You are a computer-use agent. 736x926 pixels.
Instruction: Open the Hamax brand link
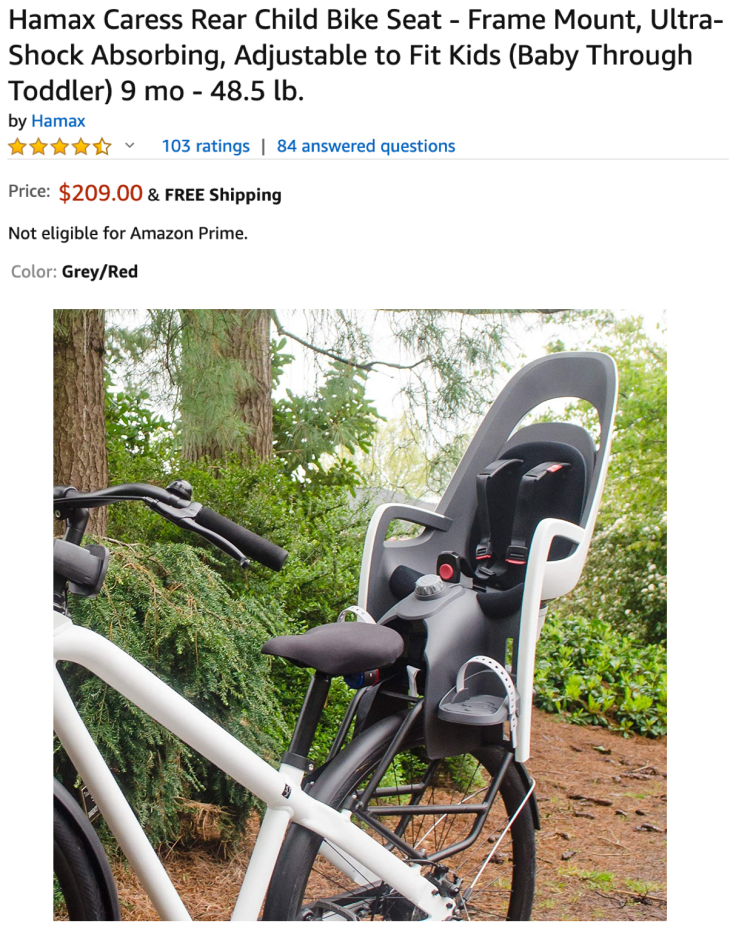pyautogui.click(x=58, y=121)
